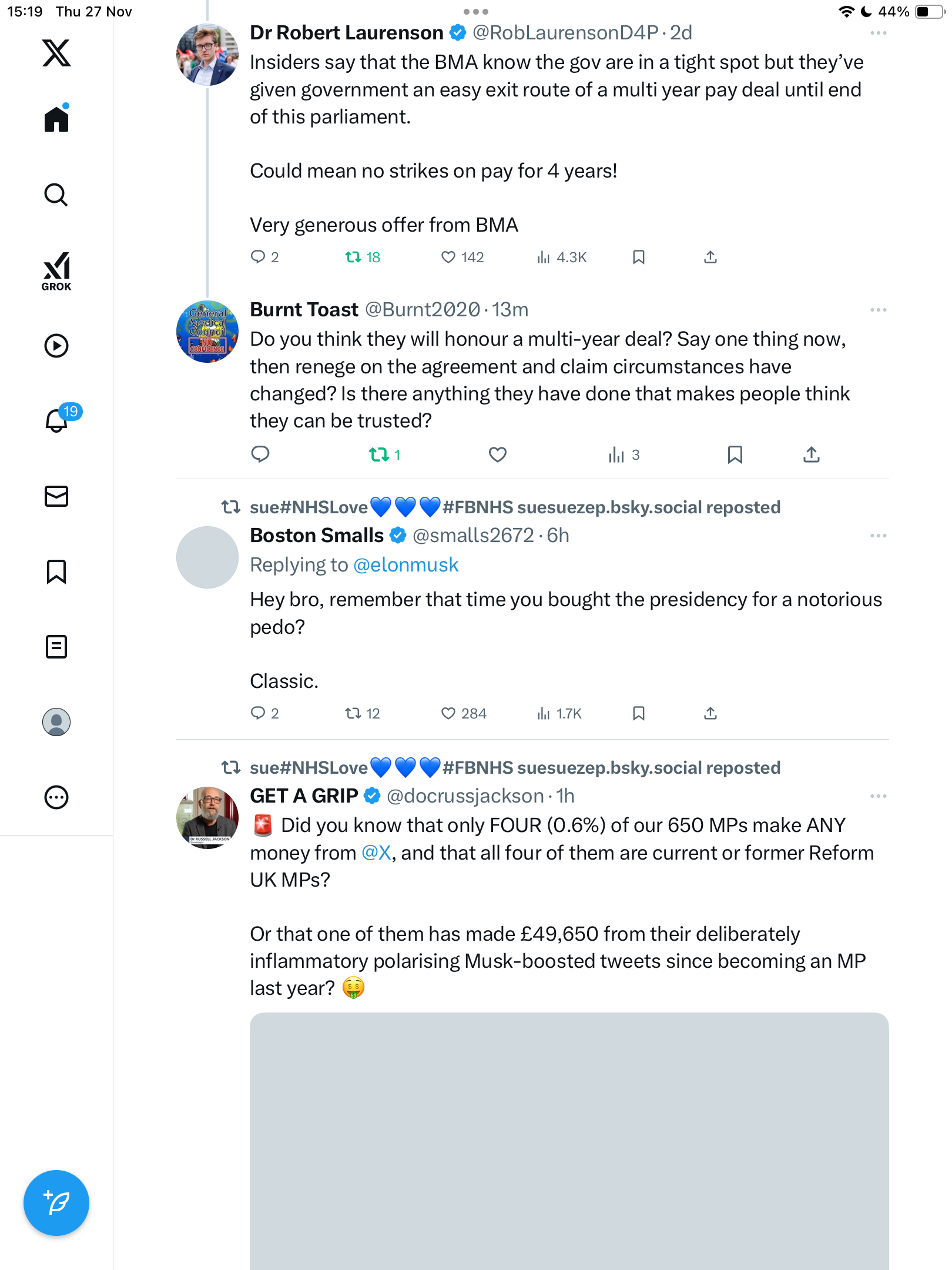Open Lists from the sidebar
Viewport: 952px width, 1270px height.
coord(56,647)
